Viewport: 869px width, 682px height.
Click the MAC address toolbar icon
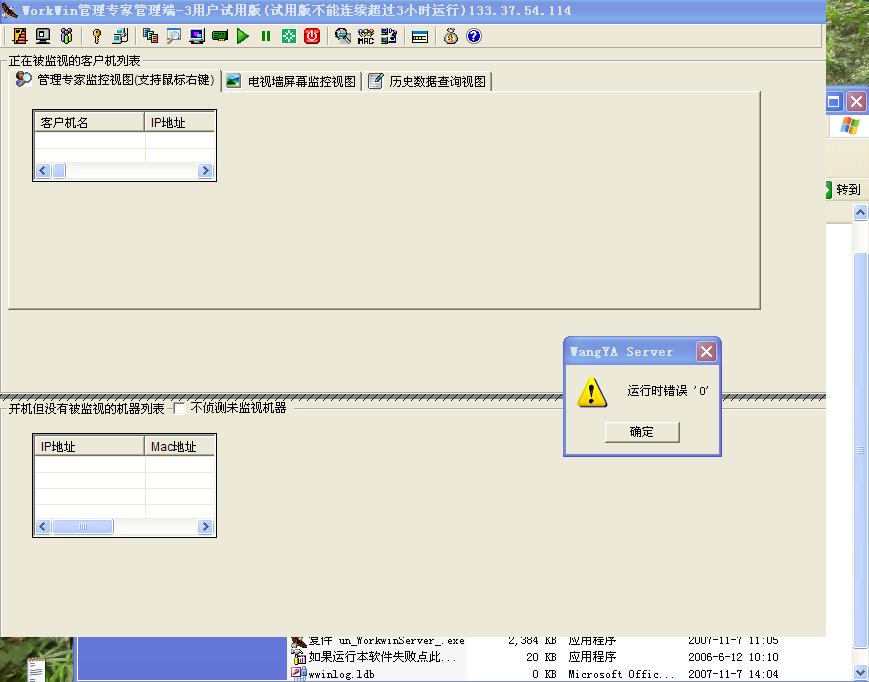coord(366,37)
